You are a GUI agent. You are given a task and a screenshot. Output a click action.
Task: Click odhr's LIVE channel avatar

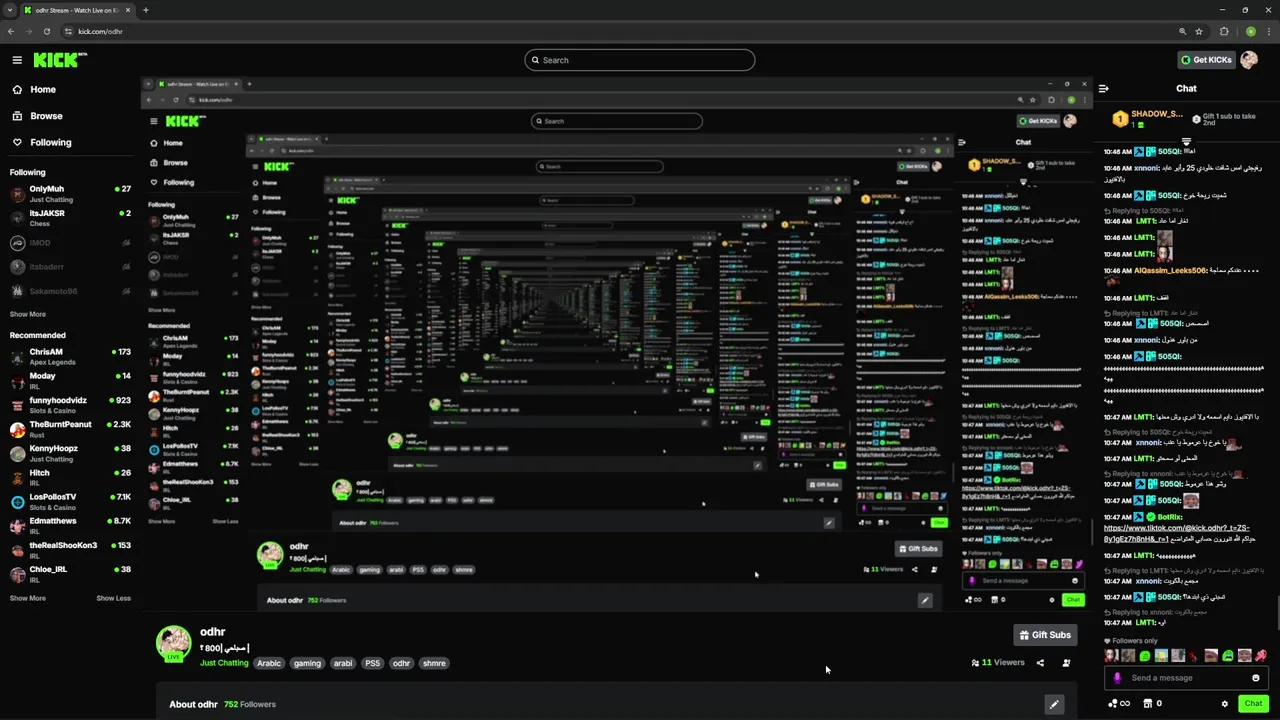tap(174, 644)
